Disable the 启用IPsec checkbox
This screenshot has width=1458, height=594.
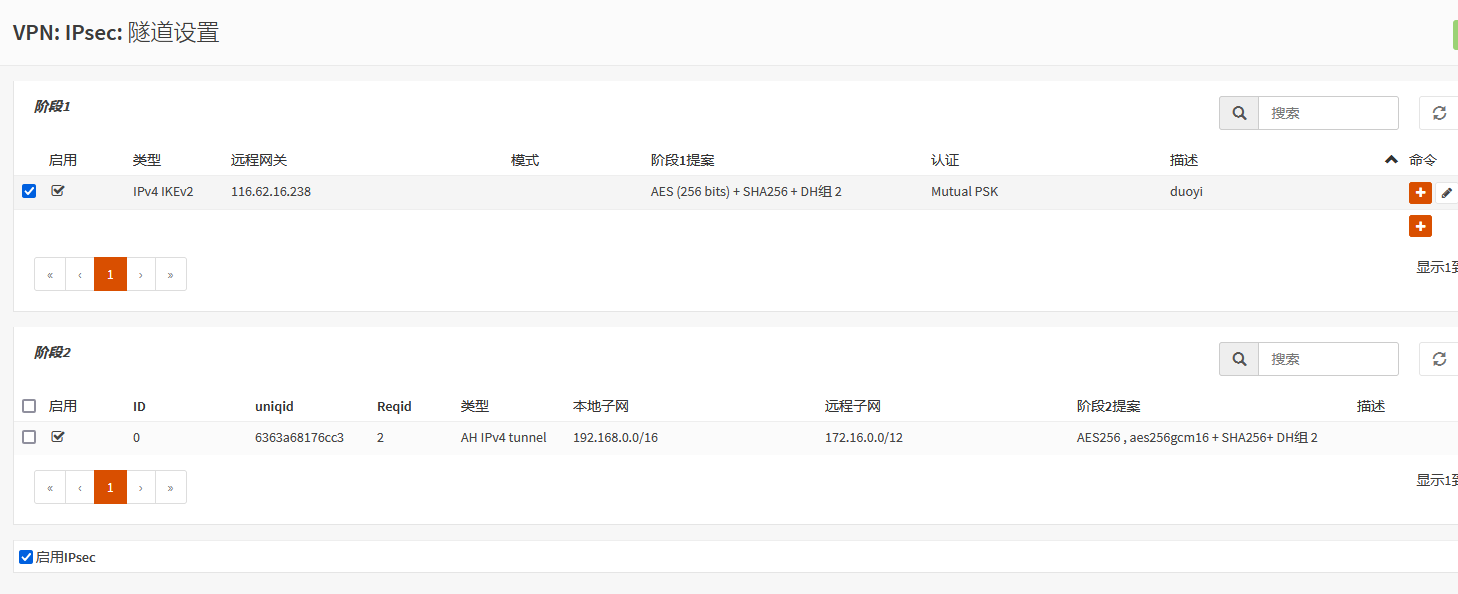point(27,557)
